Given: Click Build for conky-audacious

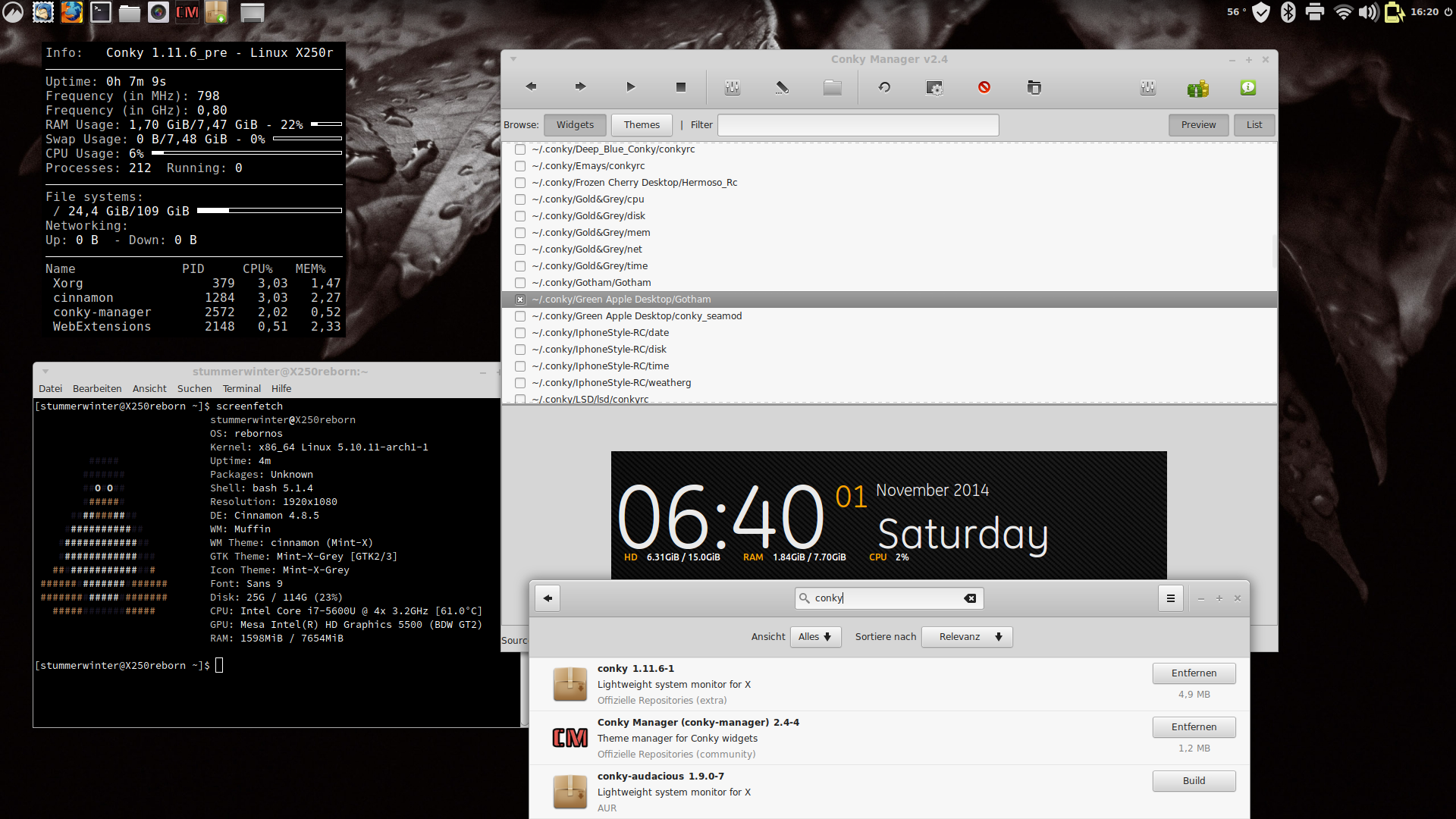Looking at the screenshot, I should coord(1194,780).
